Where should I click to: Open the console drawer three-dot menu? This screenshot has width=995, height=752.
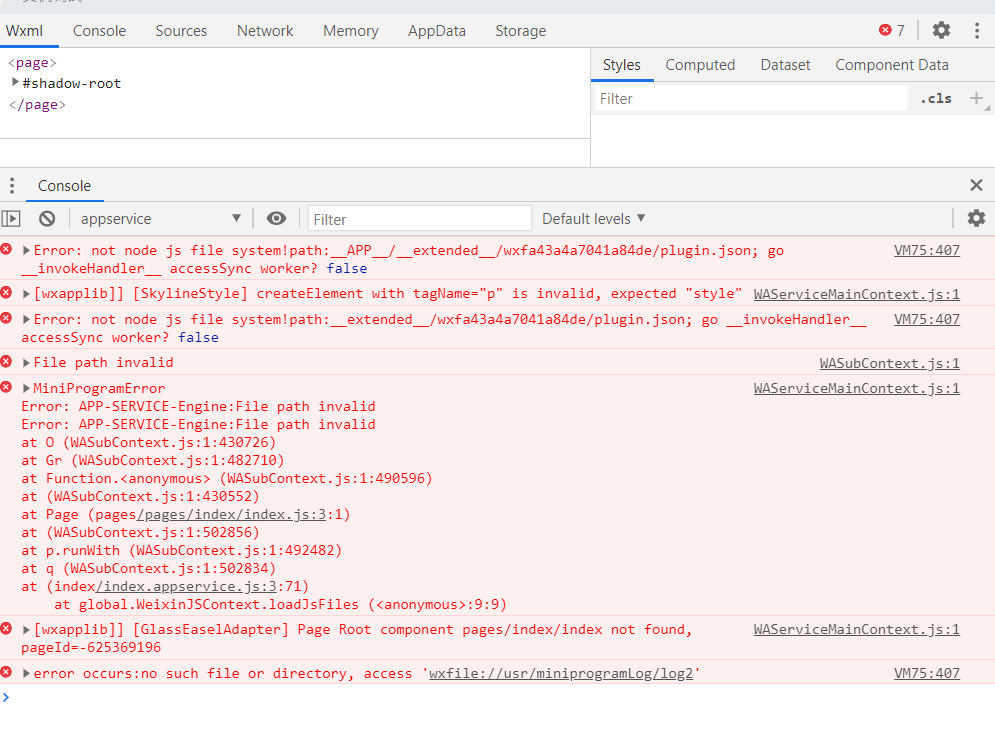pos(11,185)
